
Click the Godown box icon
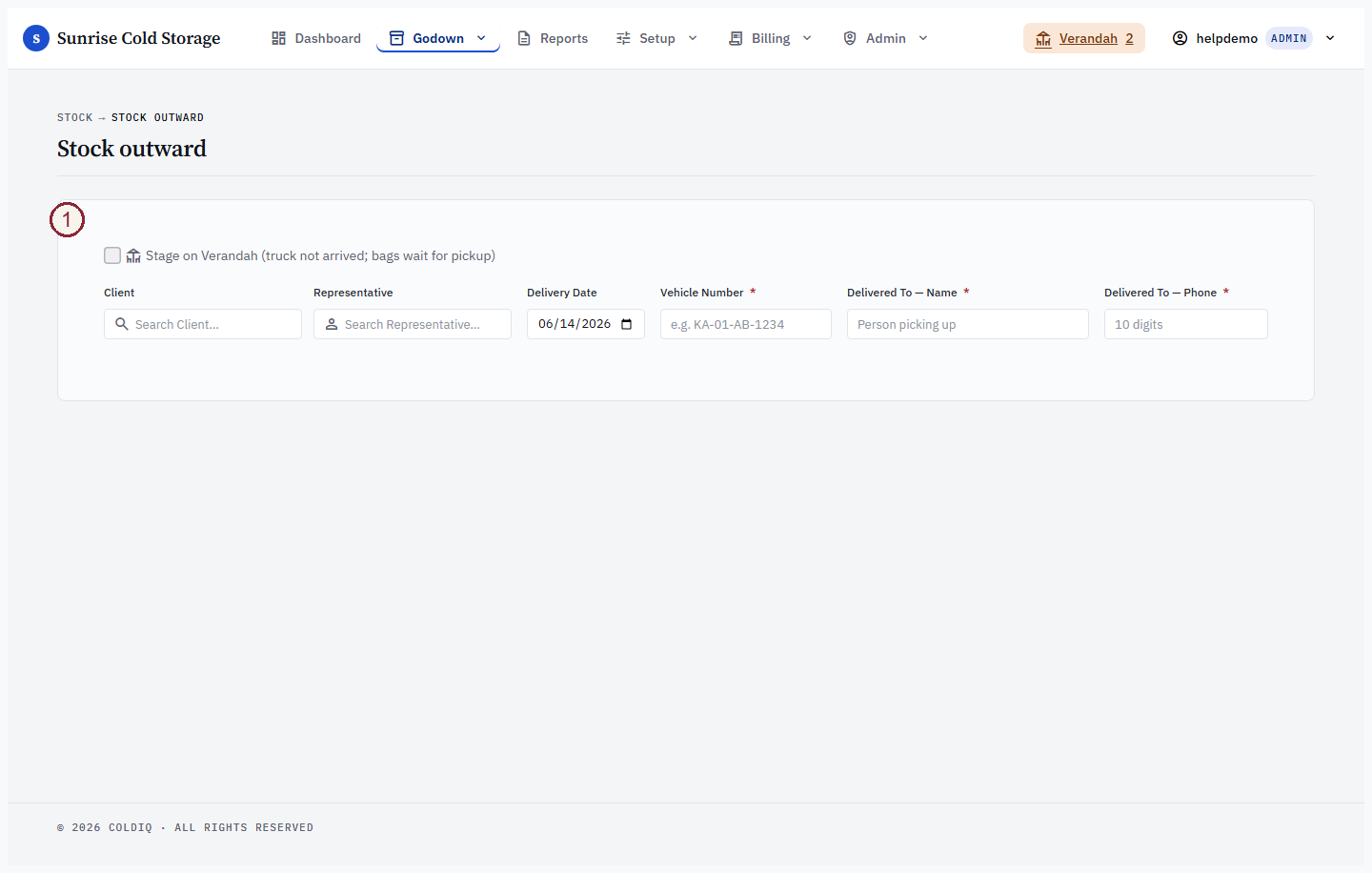(x=396, y=38)
